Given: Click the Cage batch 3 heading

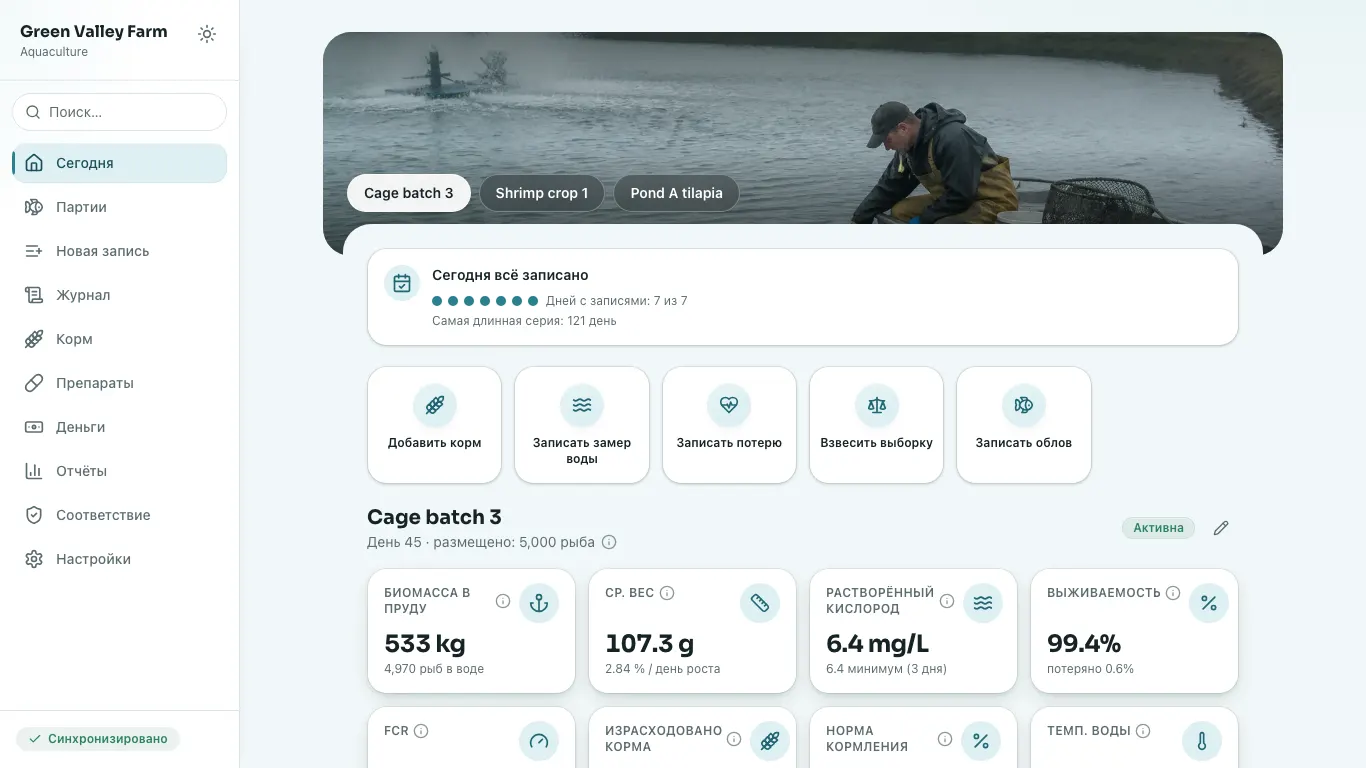Looking at the screenshot, I should 434,517.
